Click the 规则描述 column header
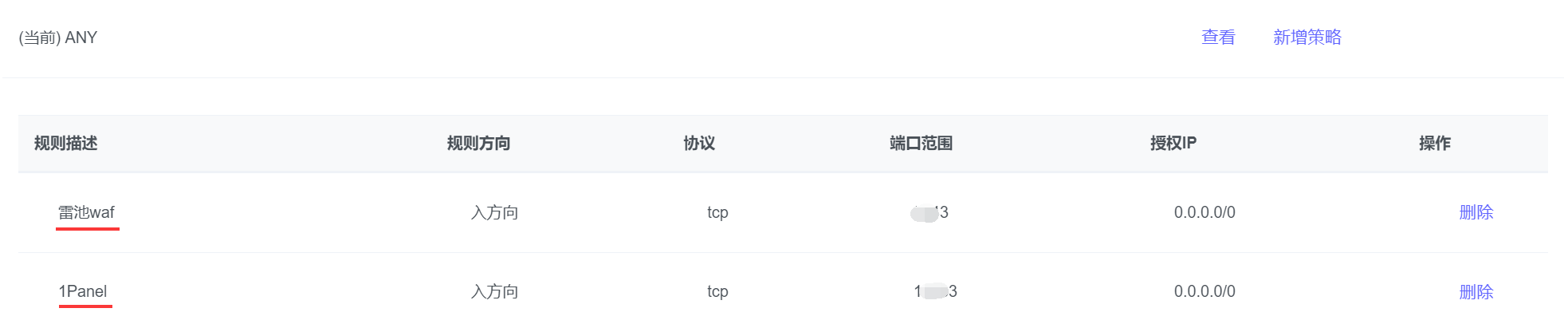 point(66,144)
